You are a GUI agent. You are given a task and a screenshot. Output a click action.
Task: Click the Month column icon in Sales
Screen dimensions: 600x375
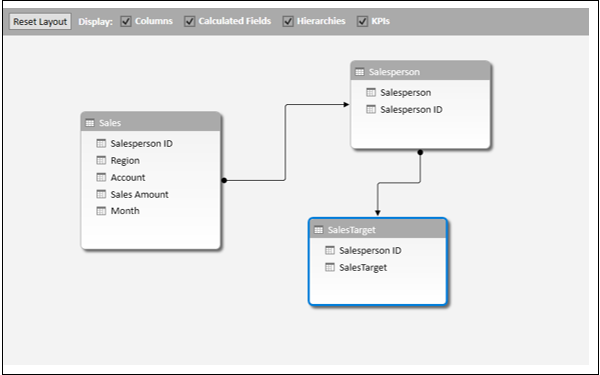[101, 211]
